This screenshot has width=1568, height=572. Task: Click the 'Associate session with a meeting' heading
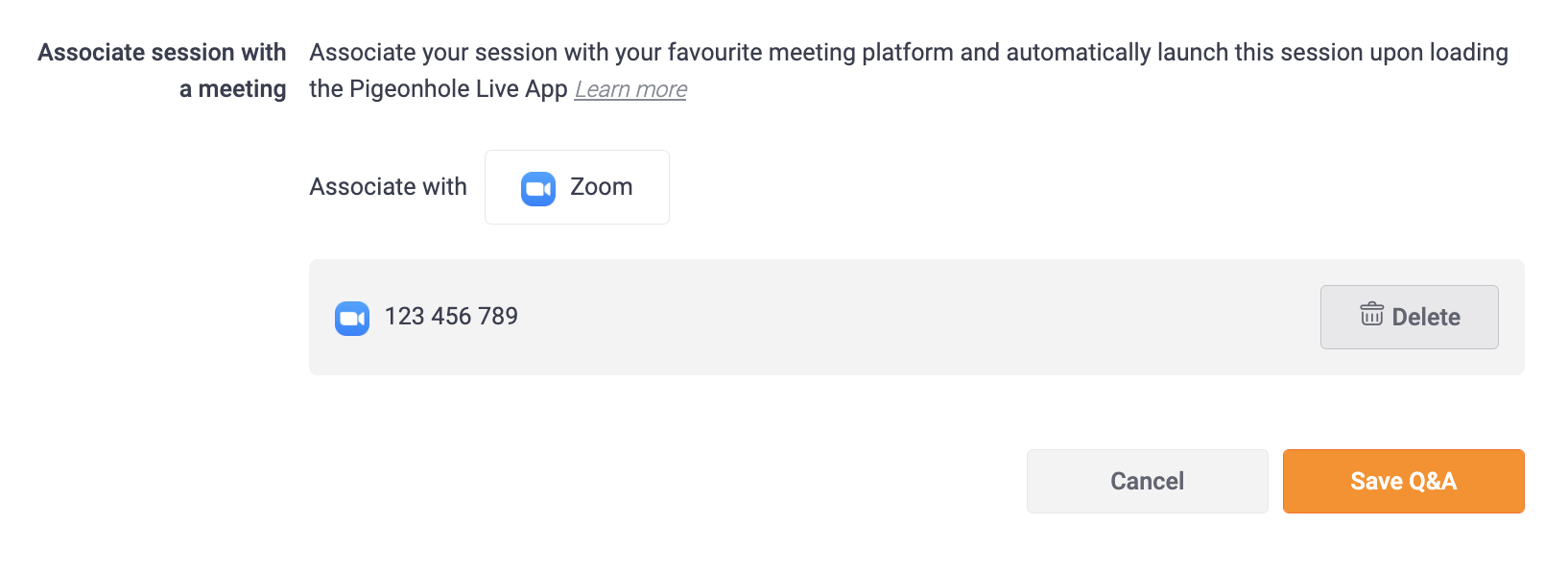point(162,70)
